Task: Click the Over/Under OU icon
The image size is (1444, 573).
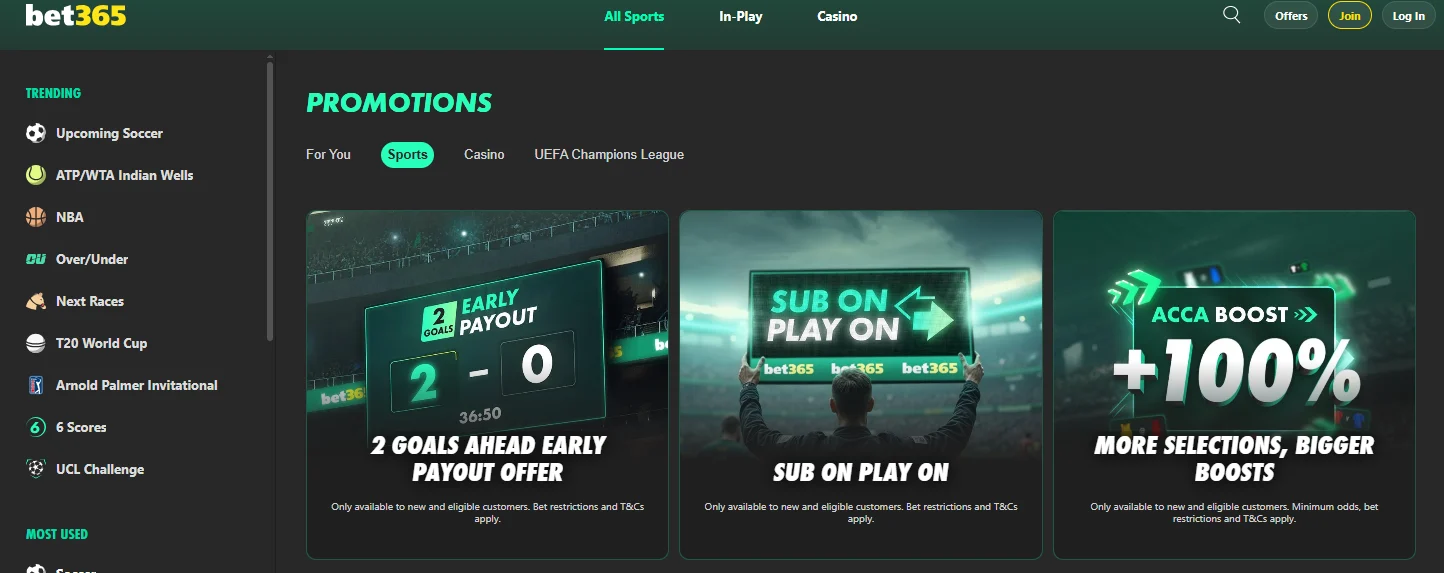Action: (36, 259)
